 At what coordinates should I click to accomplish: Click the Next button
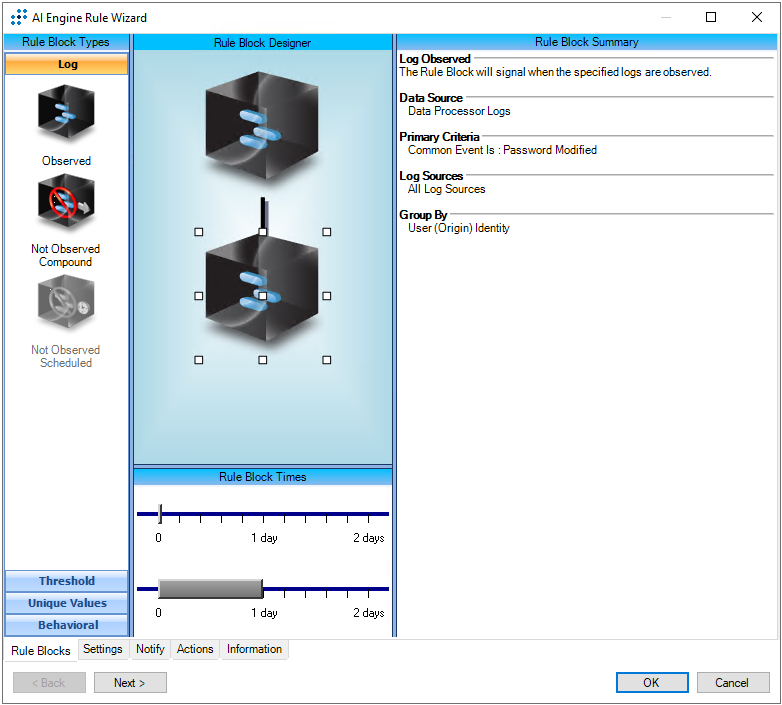click(130, 683)
